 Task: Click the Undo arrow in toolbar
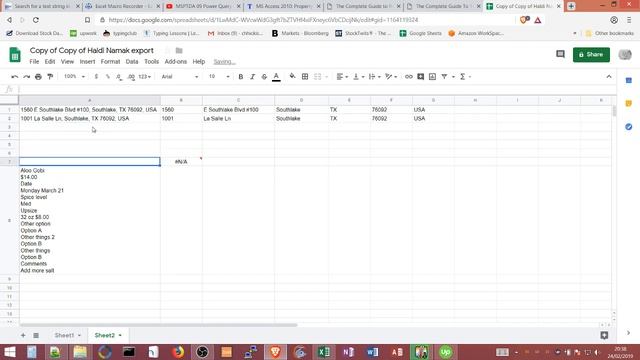pyautogui.click(x=15, y=77)
